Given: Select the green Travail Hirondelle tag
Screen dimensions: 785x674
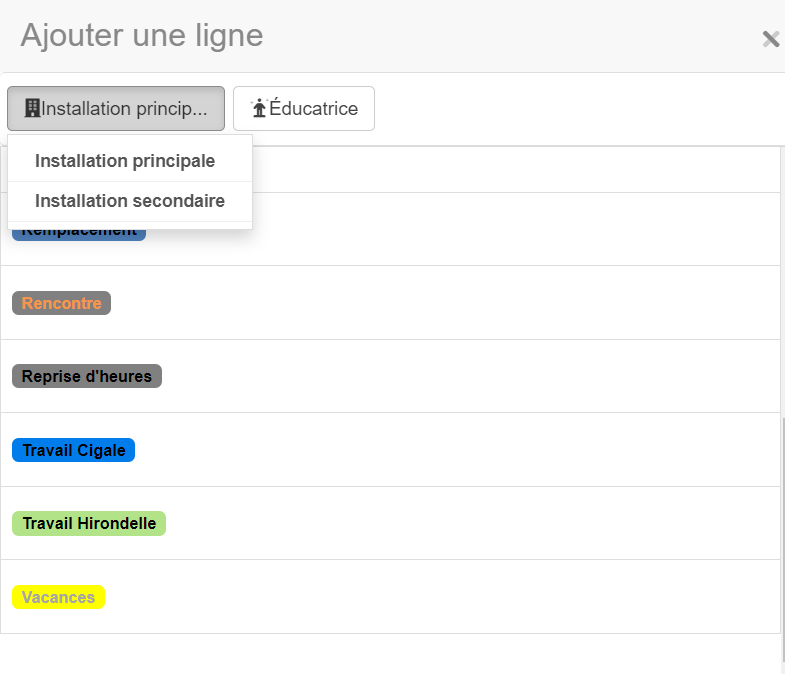Looking at the screenshot, I should [89, 523].
